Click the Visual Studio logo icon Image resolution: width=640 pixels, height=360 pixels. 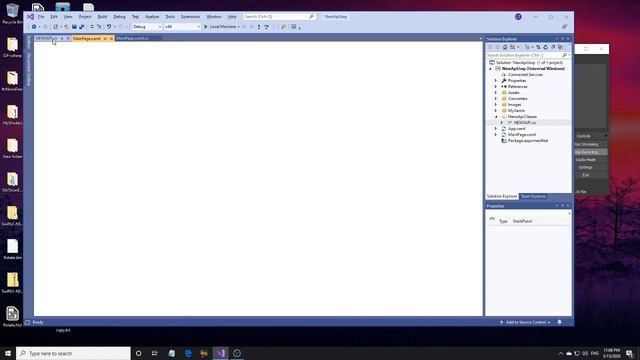pos(30,17)
